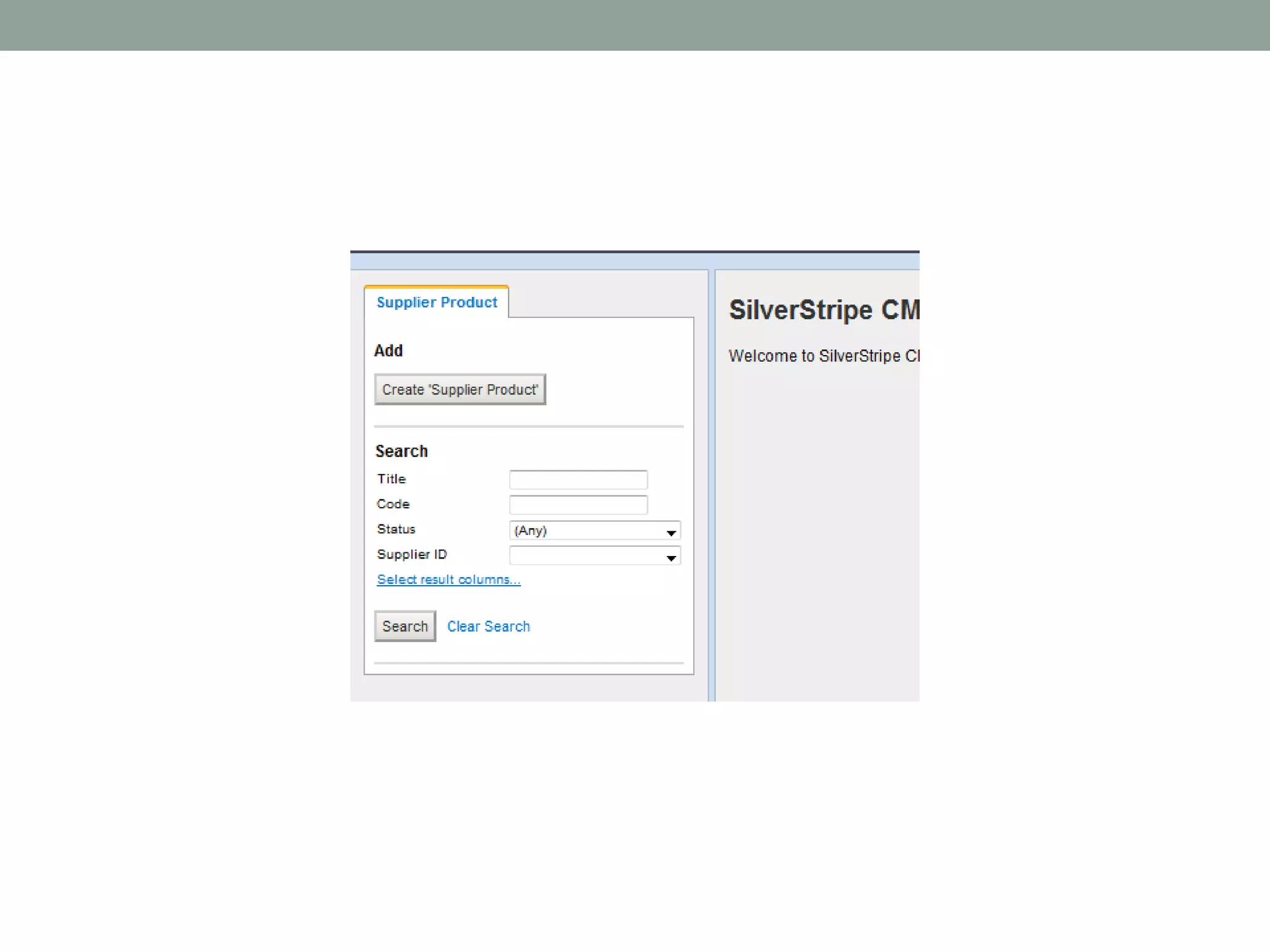Click the Create 'Supplier Product' button
The width and height of the screenshot is (1270, 952).
click(x=460, y=389)
